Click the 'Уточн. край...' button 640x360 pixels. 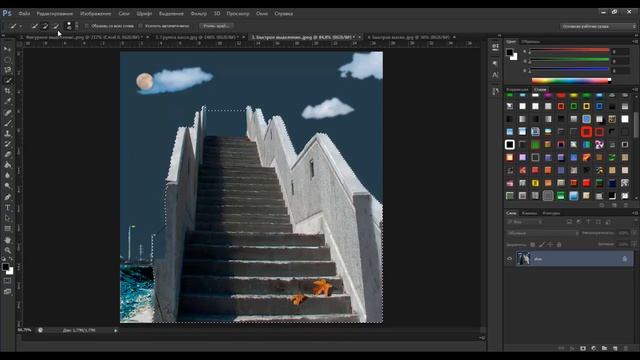pyautogui.click(x=216, y=26)
